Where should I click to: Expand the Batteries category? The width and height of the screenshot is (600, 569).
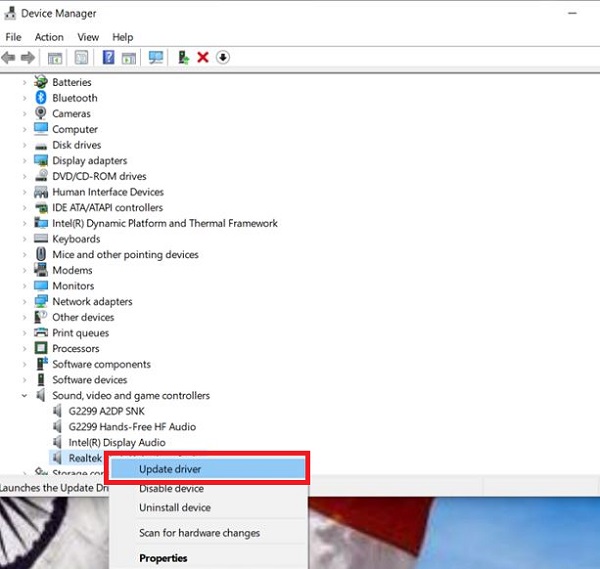point(24,82)
